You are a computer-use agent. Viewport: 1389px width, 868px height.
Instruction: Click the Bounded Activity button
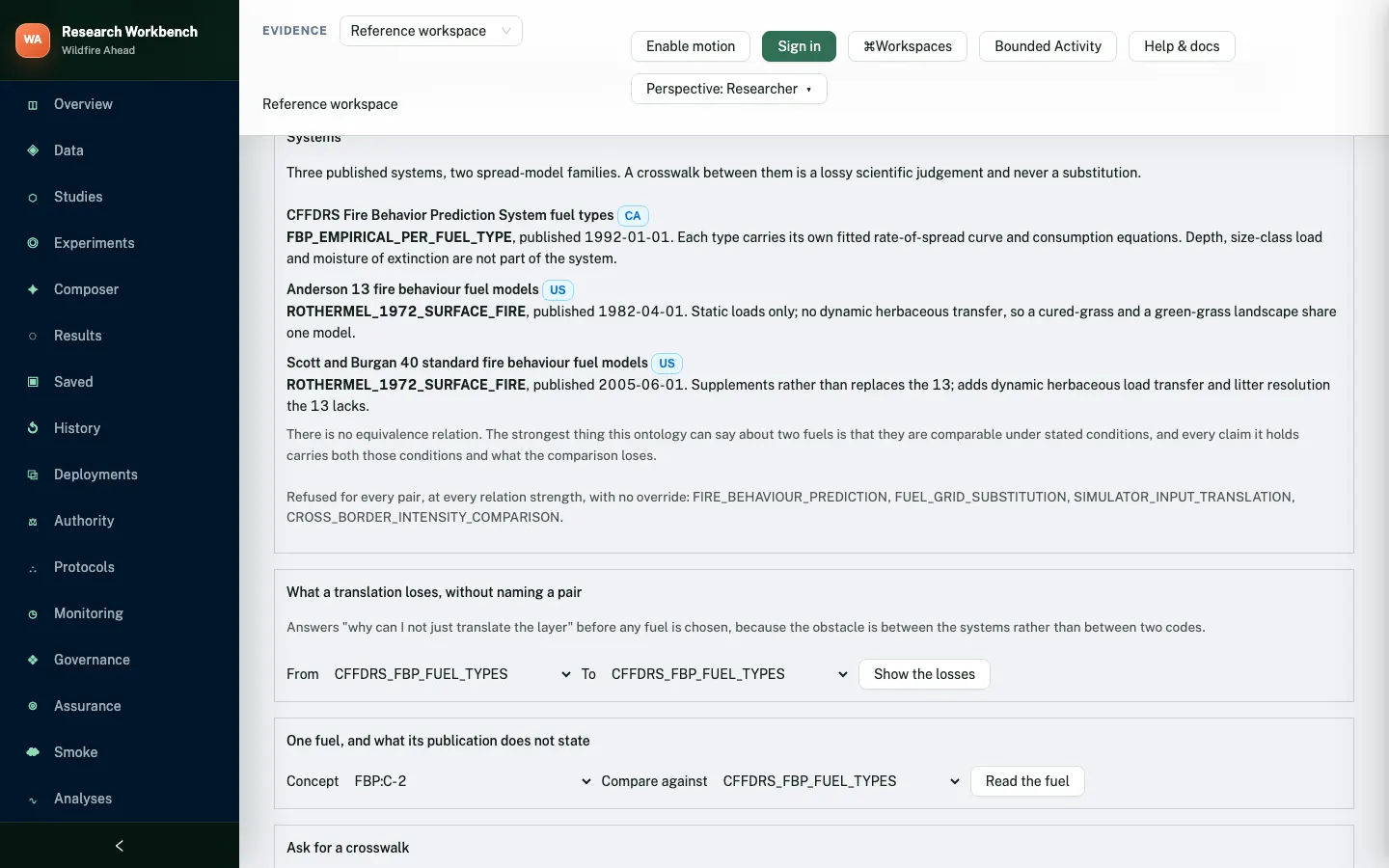pyautogui.click(x=1048, y=46)
